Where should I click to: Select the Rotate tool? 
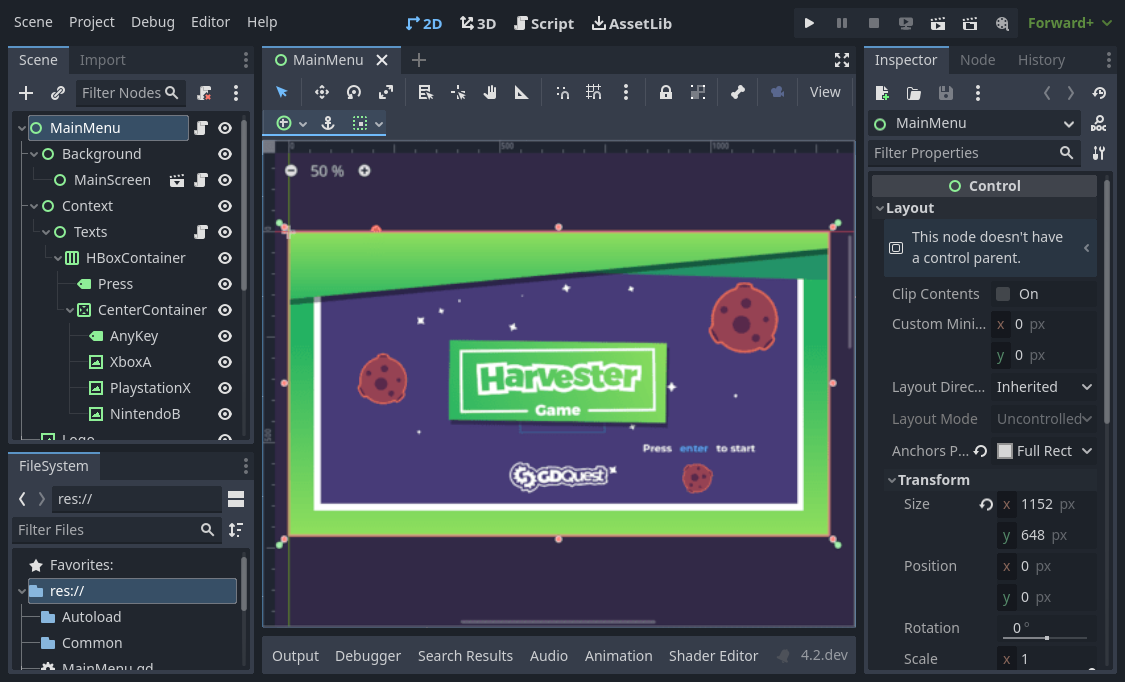pos(352,92)
